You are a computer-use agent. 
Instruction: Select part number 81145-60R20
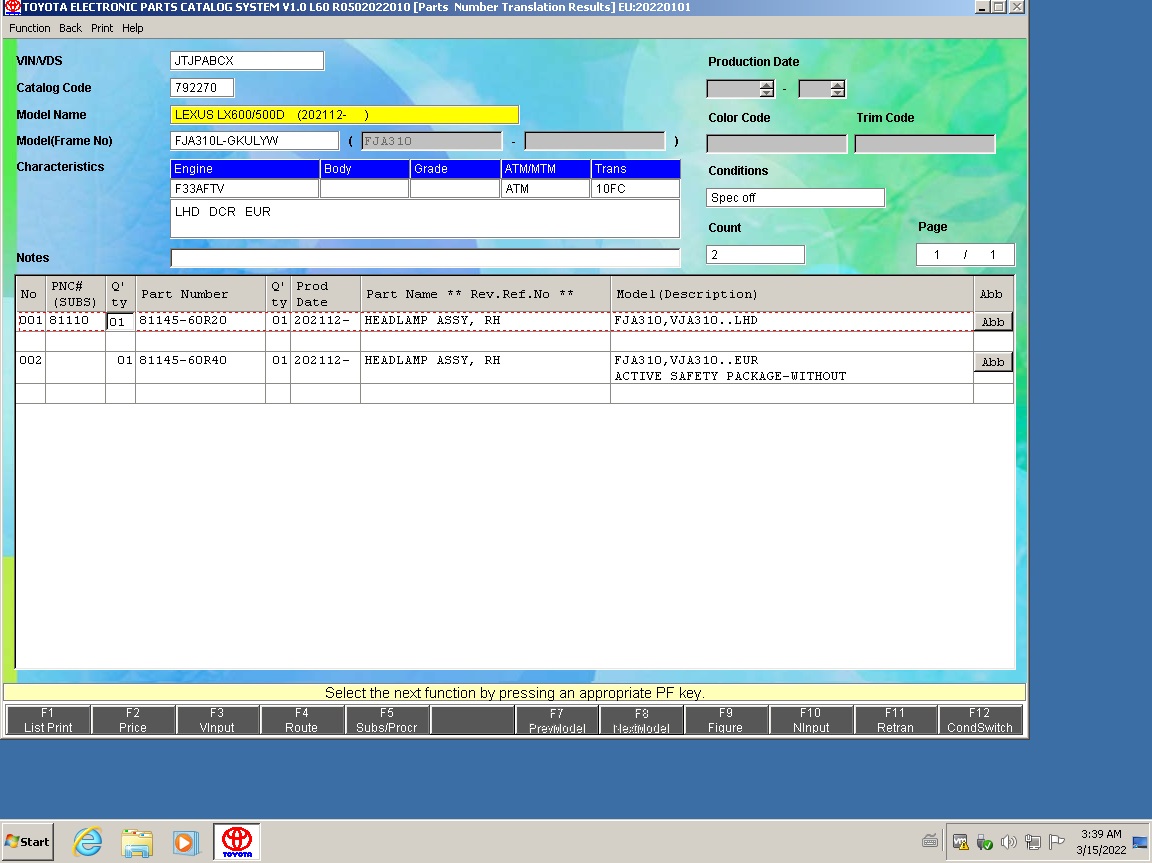pos(183,320)
